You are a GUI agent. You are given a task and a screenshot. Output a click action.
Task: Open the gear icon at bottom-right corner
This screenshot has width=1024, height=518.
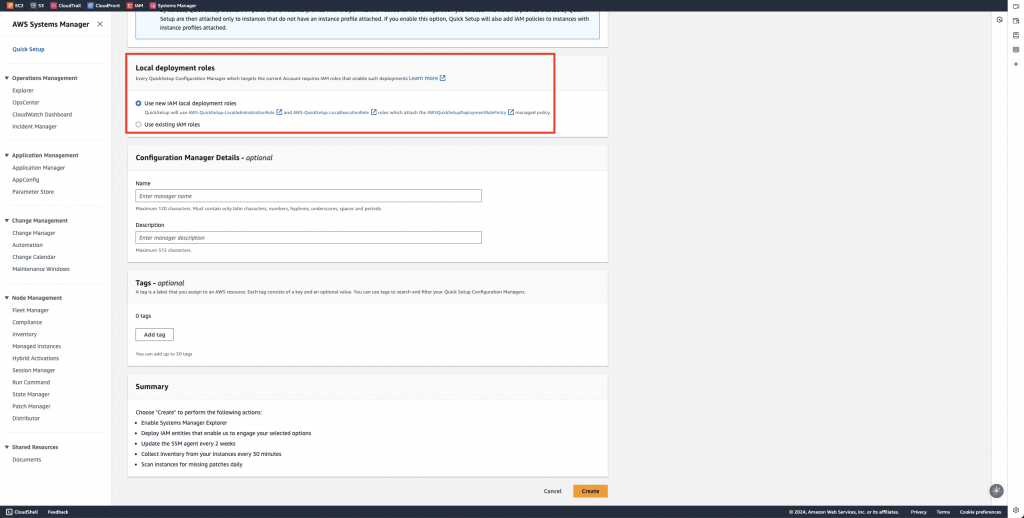(1016, 510)
